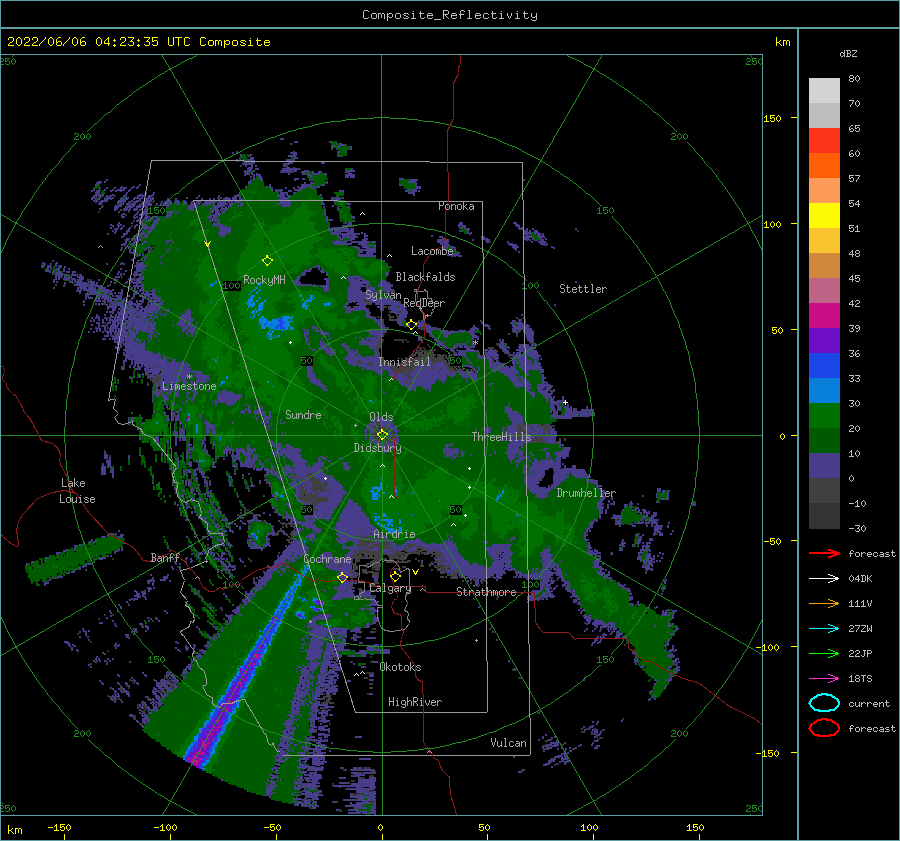This screenshot has width=900, height=841.
Task: Click the RockyMH label
Action: pyautogui.click(x=264, y=280)
